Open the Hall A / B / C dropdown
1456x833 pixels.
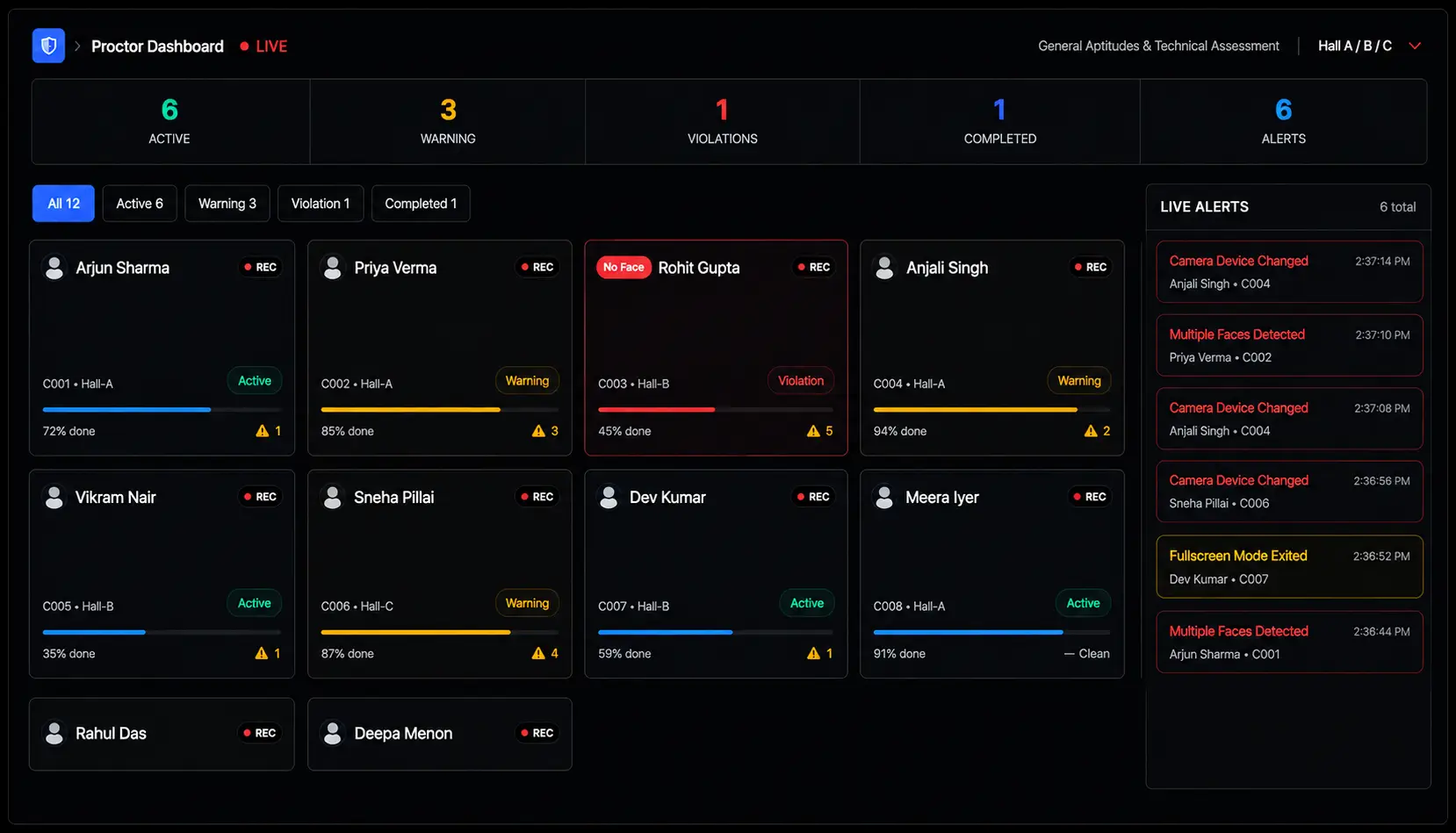(1369, 46)
